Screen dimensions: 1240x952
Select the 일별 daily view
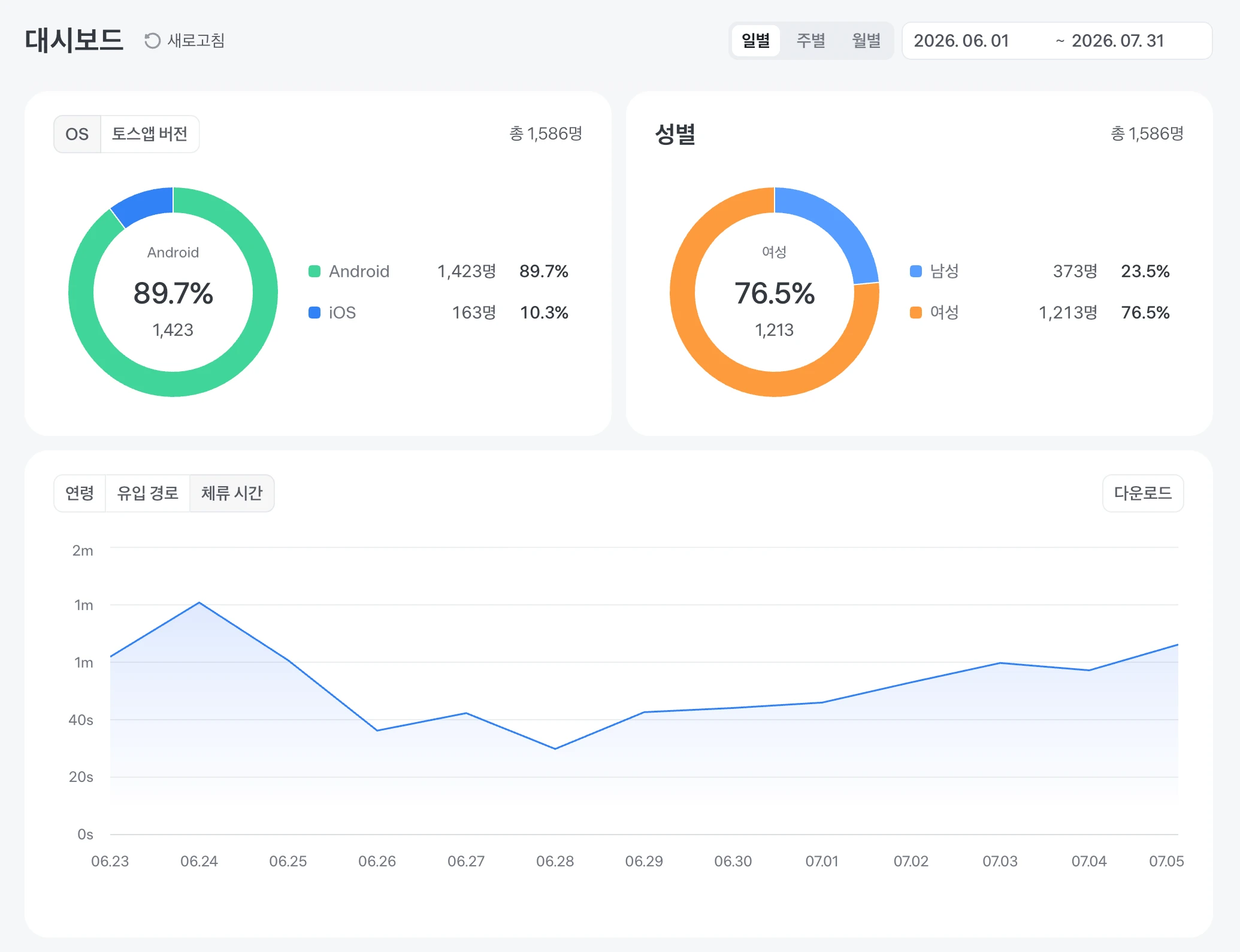[755, 41]
